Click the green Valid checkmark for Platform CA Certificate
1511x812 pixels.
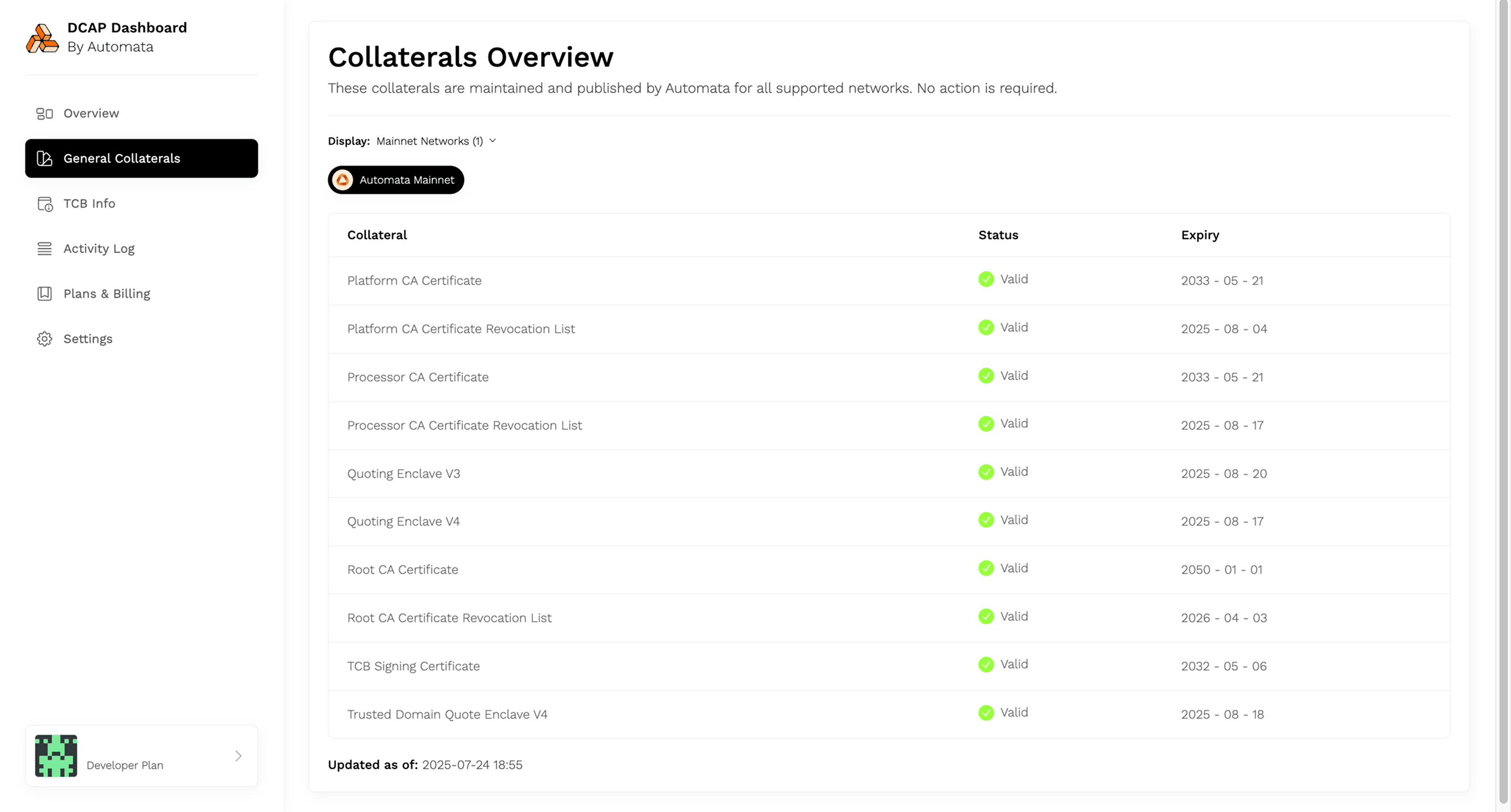[985, 279]
